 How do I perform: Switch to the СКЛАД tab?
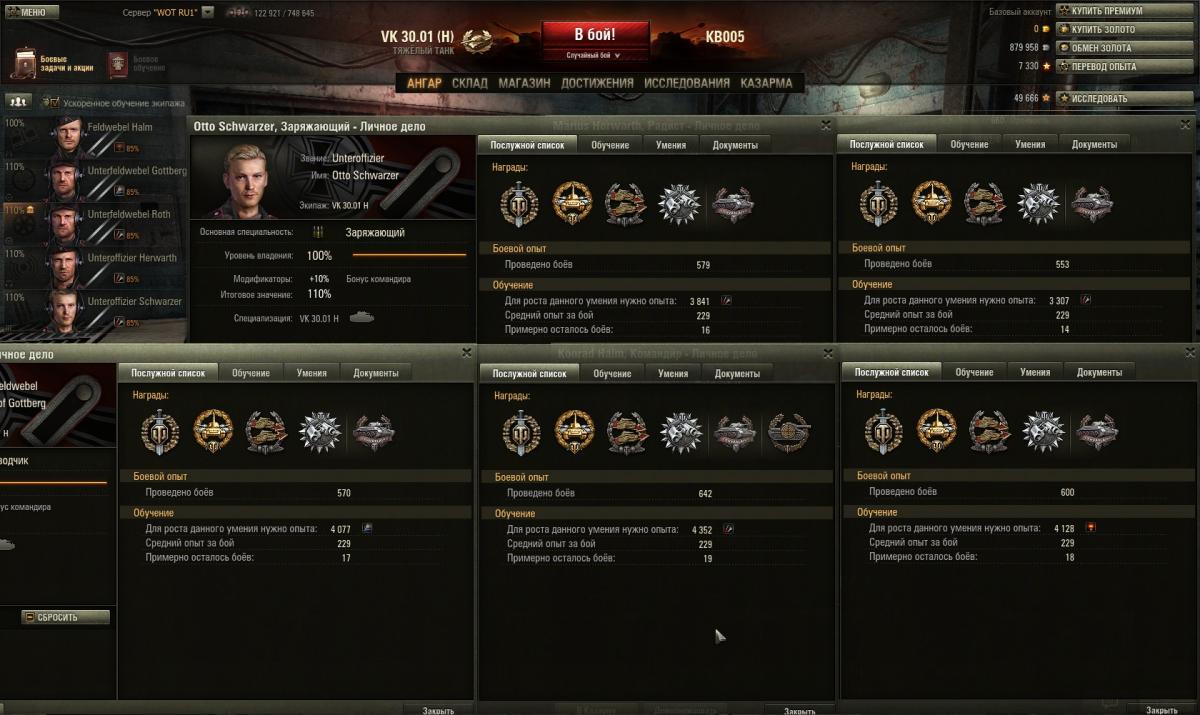pos(470,83)
